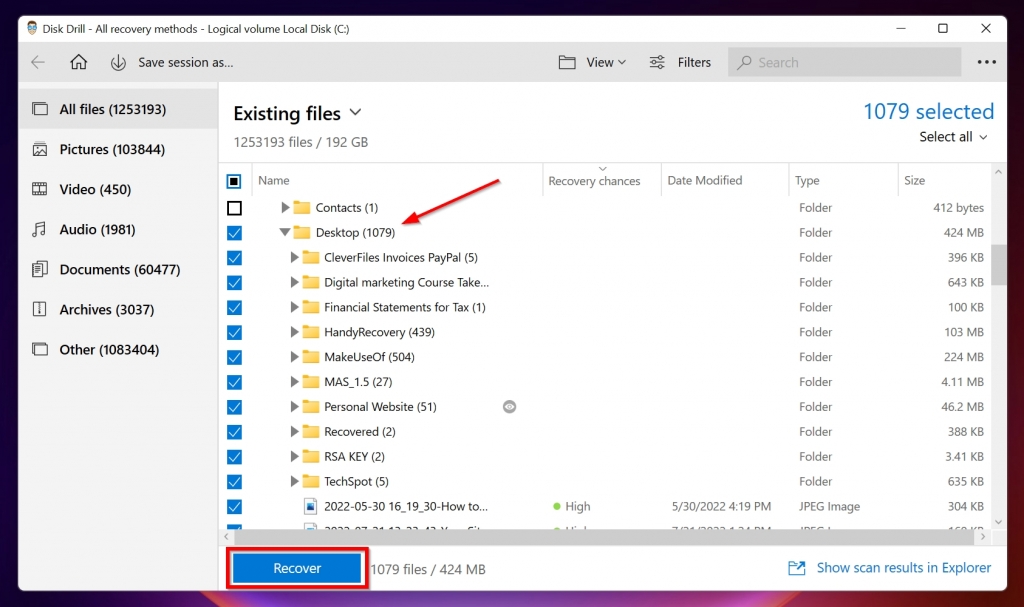
Task: Click inside the Search field
Action: (x=844, y=62)
